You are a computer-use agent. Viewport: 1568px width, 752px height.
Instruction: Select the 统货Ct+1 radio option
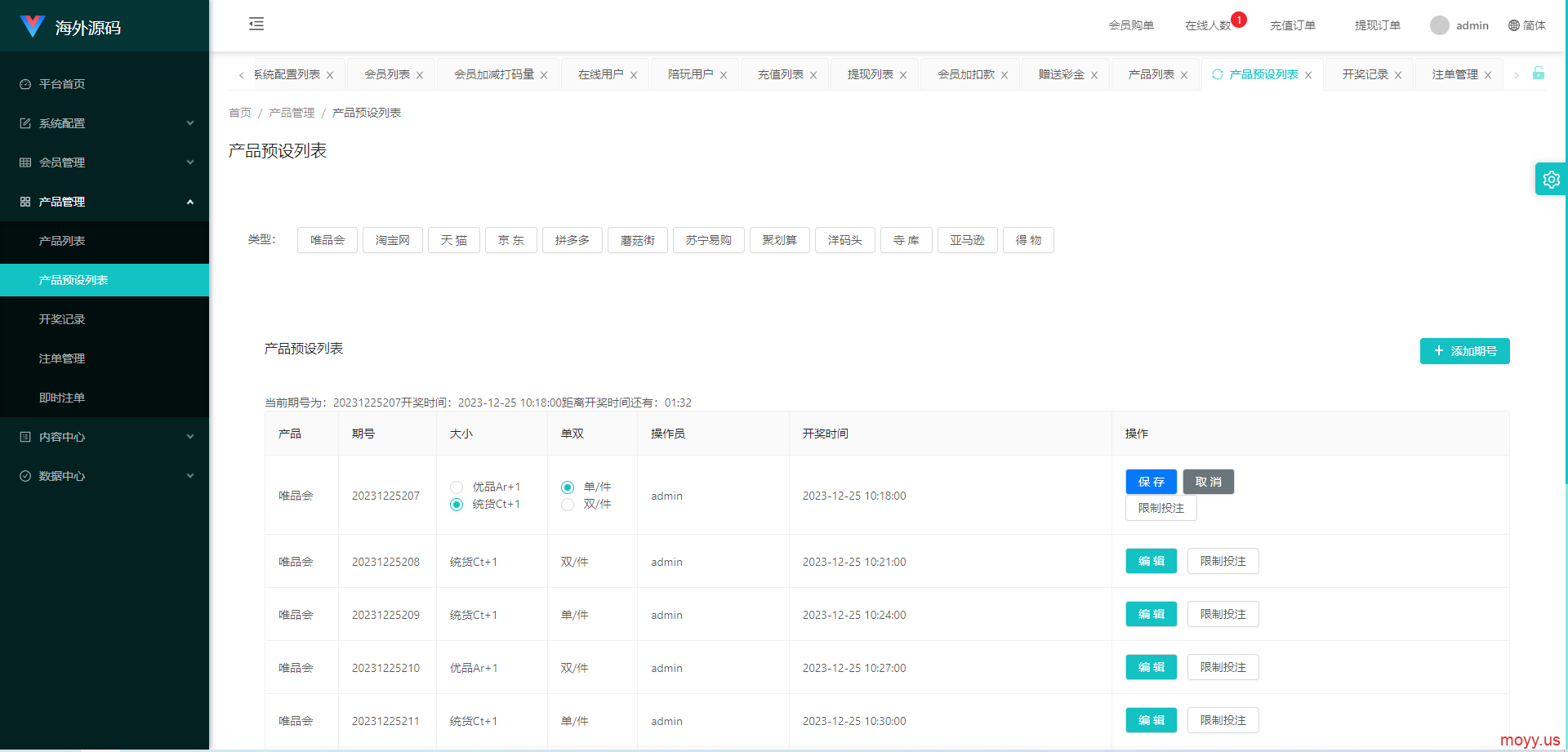tap(457, 505)
